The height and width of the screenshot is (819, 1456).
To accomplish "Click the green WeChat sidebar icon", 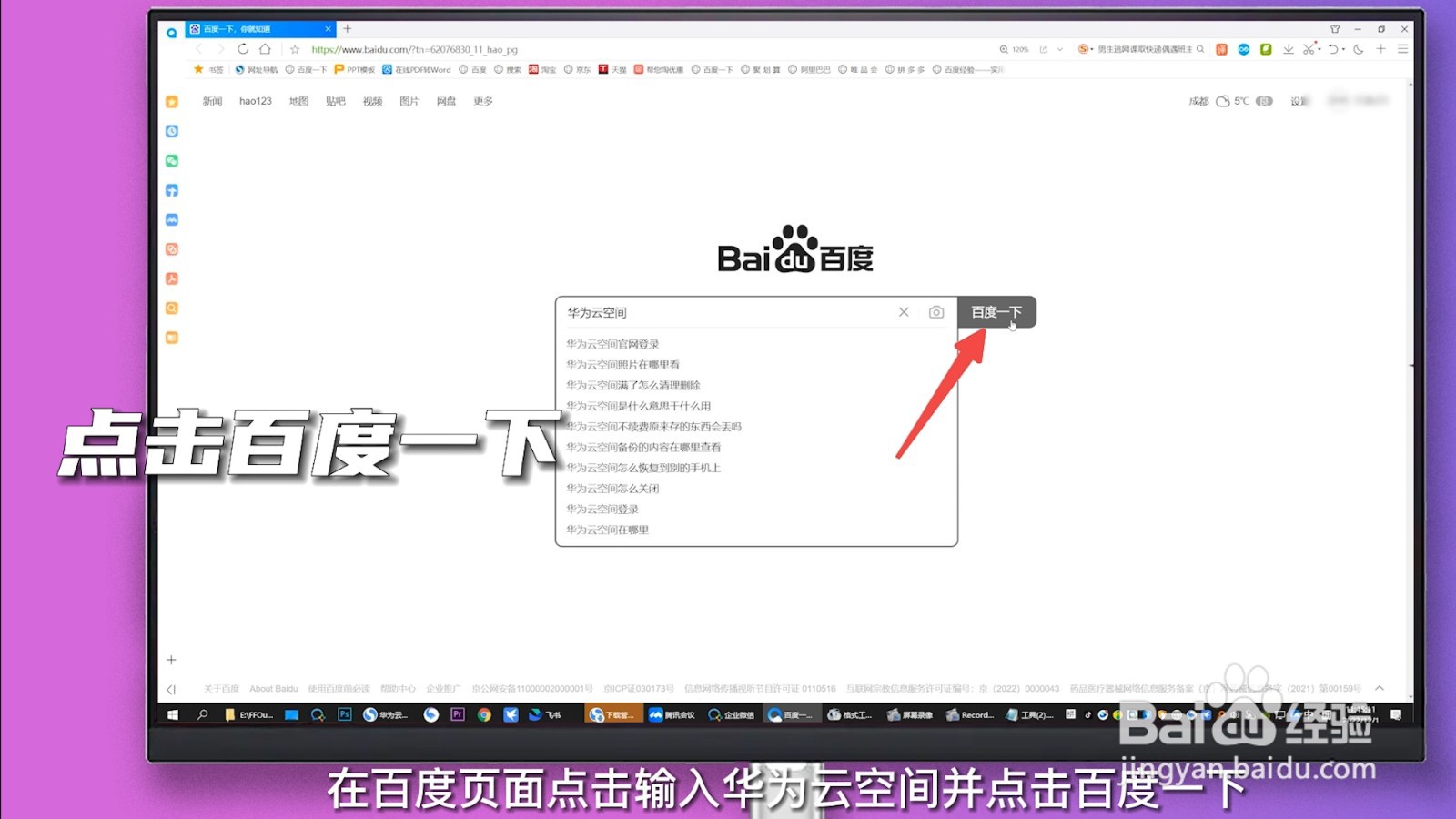I will point(172,161).
